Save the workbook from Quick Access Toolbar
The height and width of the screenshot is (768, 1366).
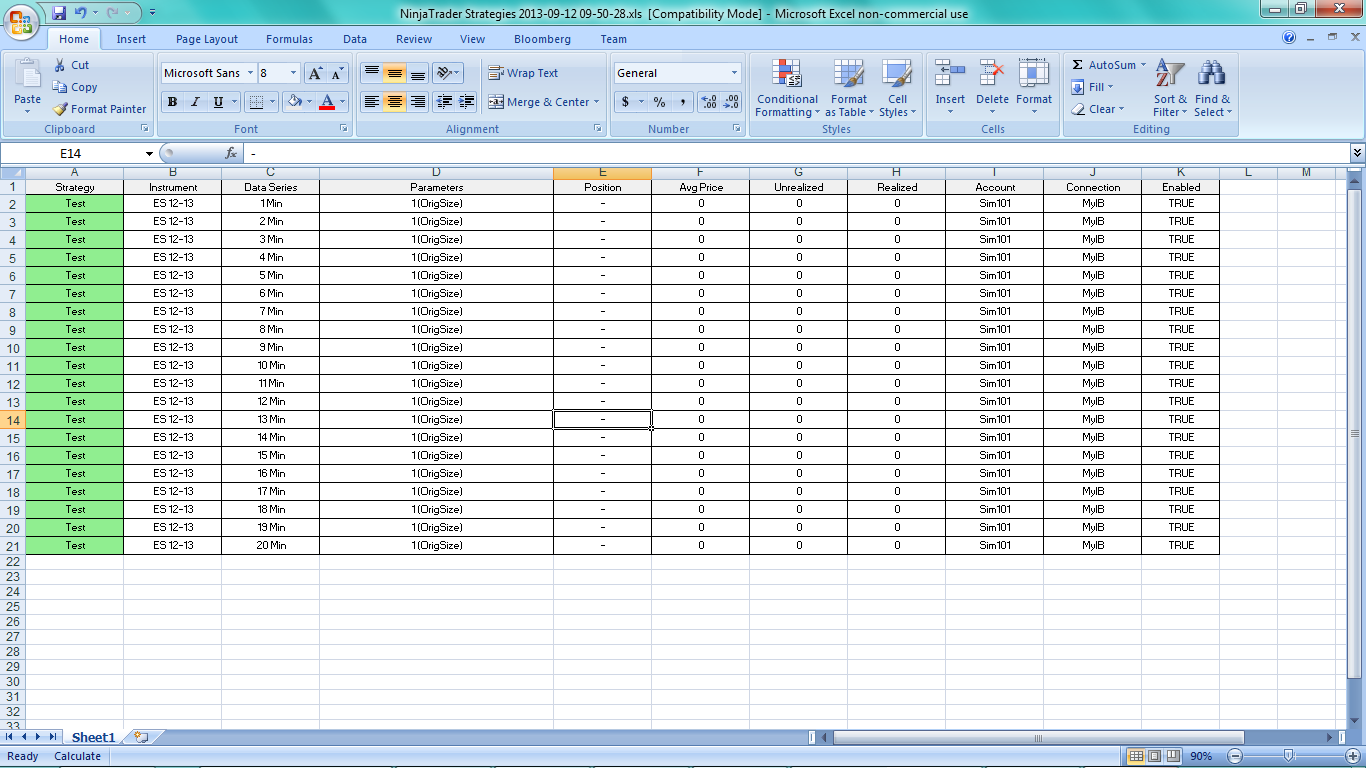[x=59, y=13]
